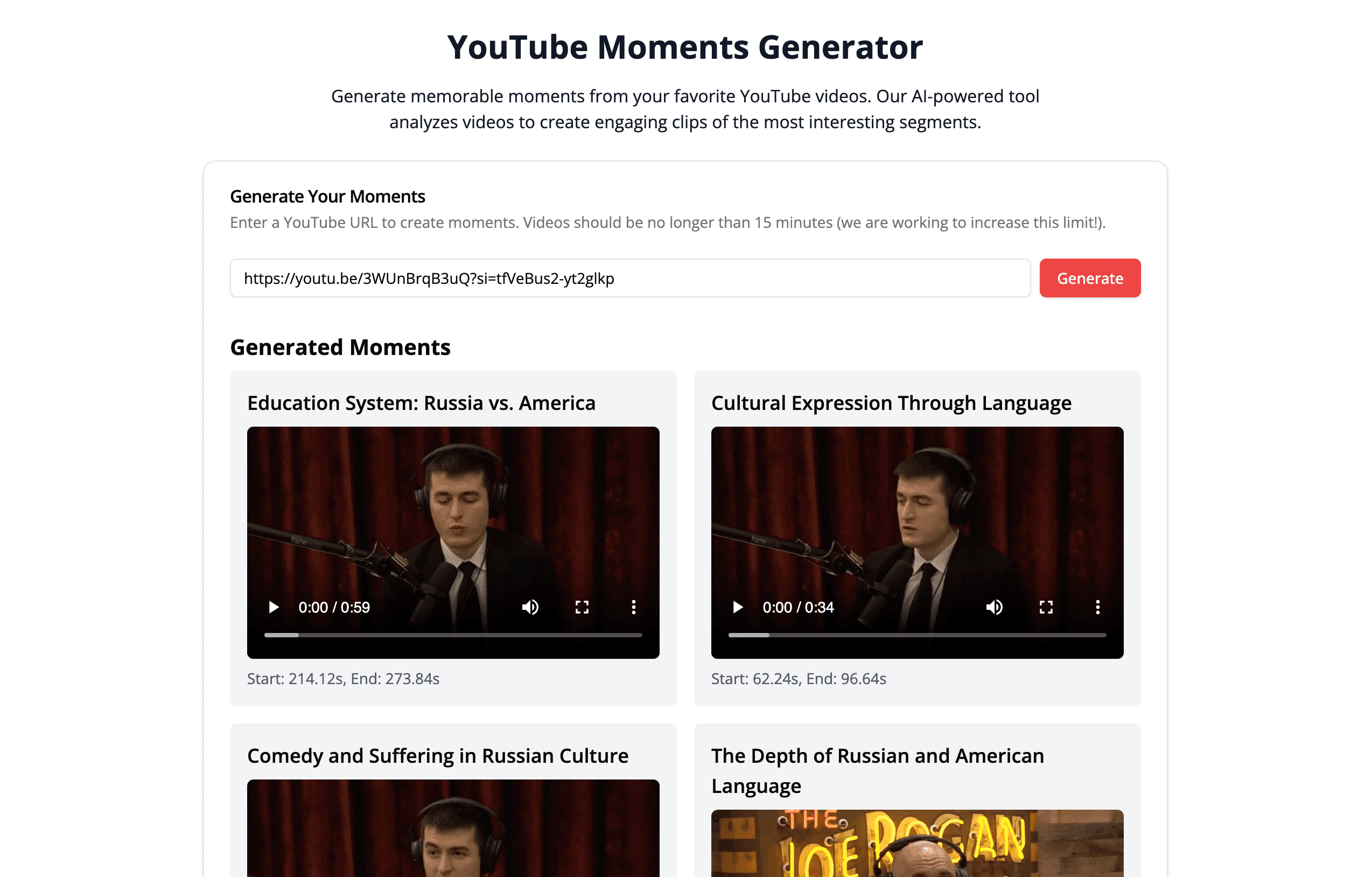The height and width of the screenshot is (877, 1372).
Task: Click the Education System: Russia vs. America title
Action: [x=421, y=403]
